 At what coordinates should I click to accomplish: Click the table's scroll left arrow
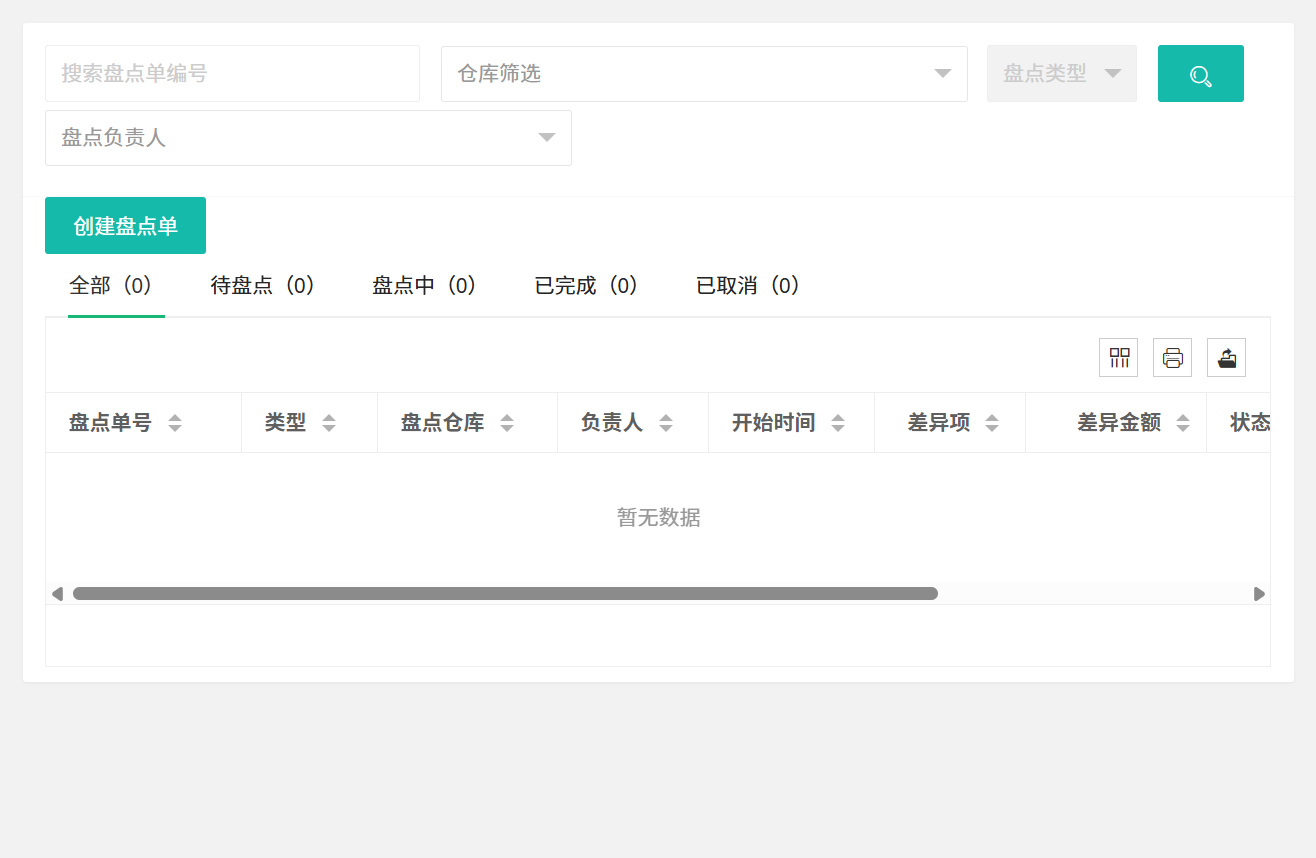coord(57,594)
